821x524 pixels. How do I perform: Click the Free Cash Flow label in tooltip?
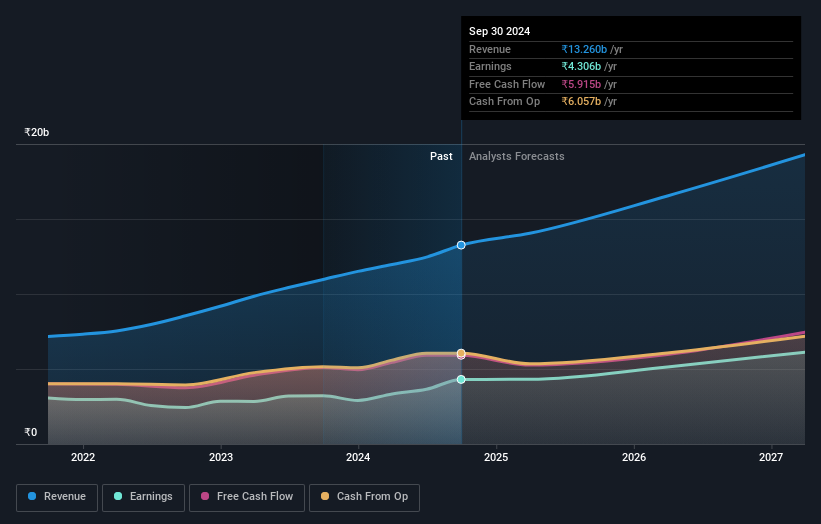point(507,84)
